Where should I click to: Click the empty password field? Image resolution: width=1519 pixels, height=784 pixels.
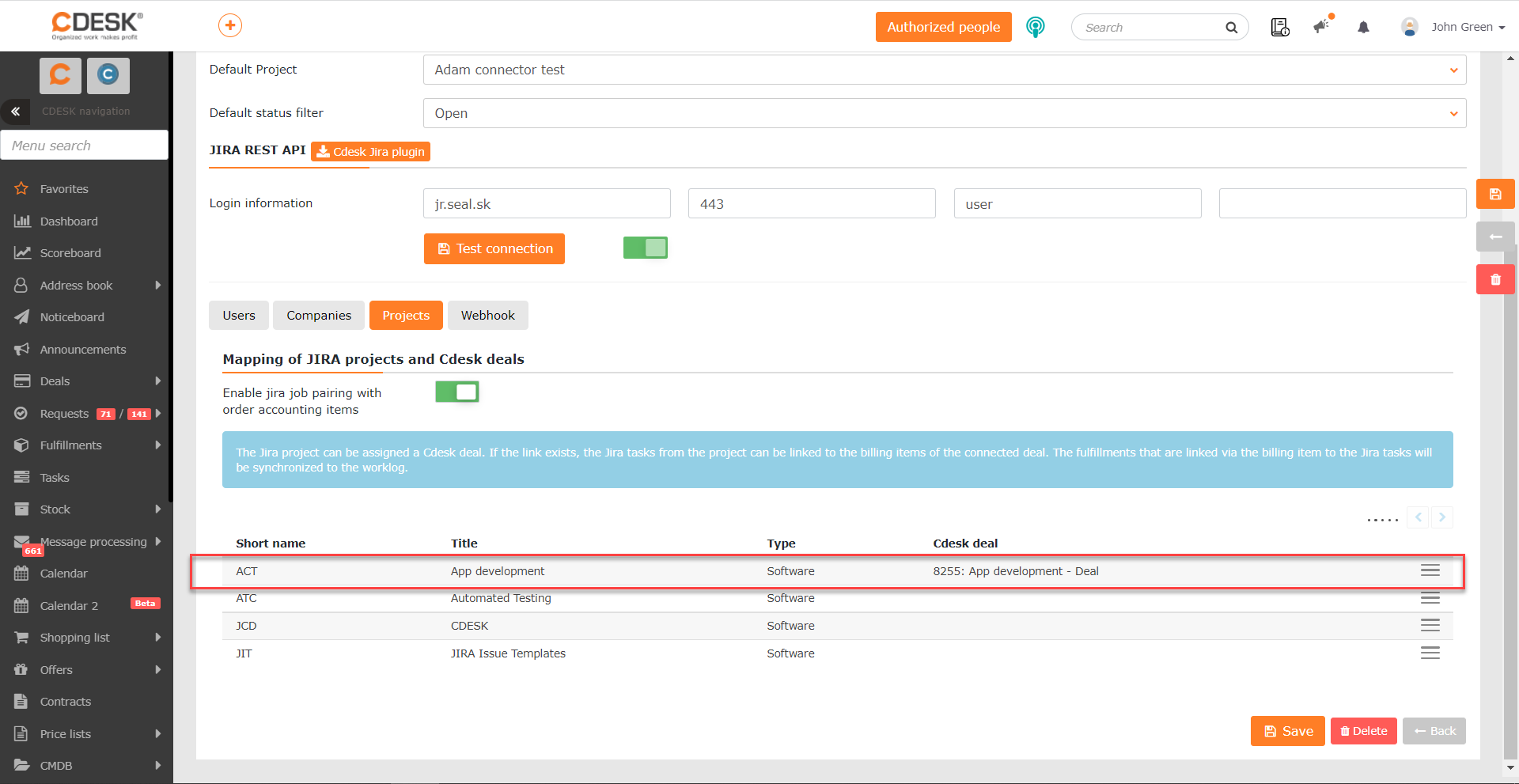click(1343, 203)
